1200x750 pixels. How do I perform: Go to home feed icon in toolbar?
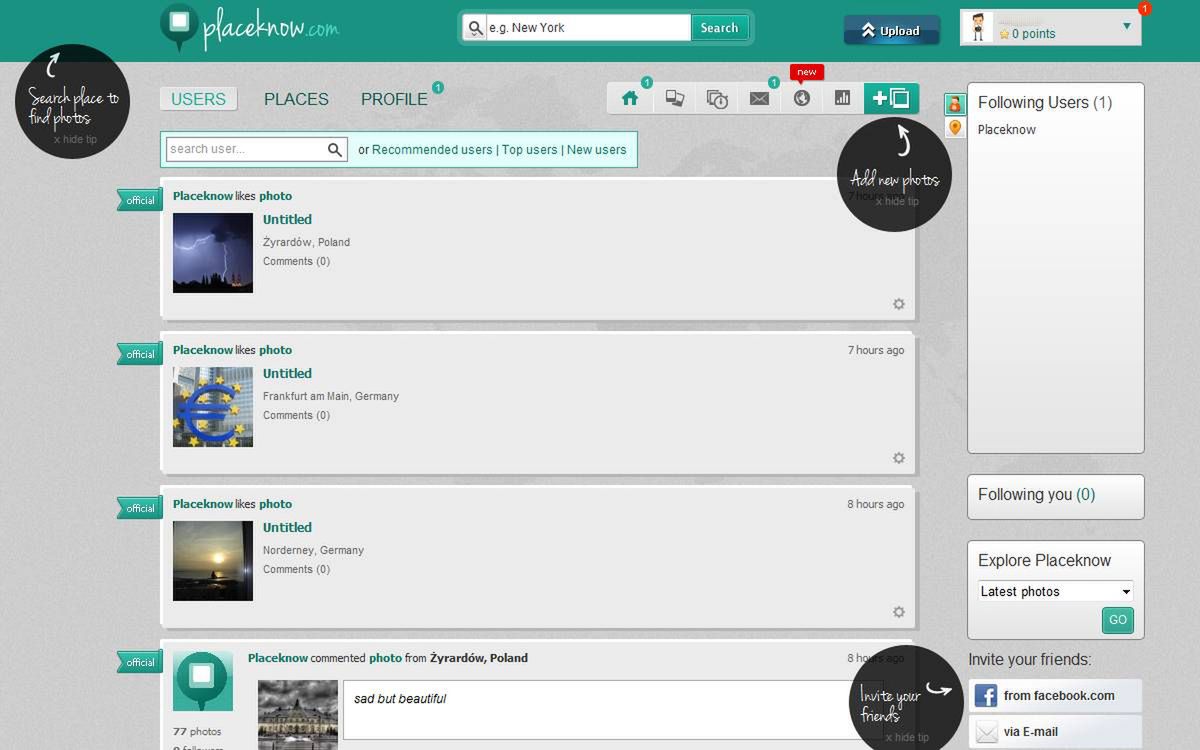point(630,98)
